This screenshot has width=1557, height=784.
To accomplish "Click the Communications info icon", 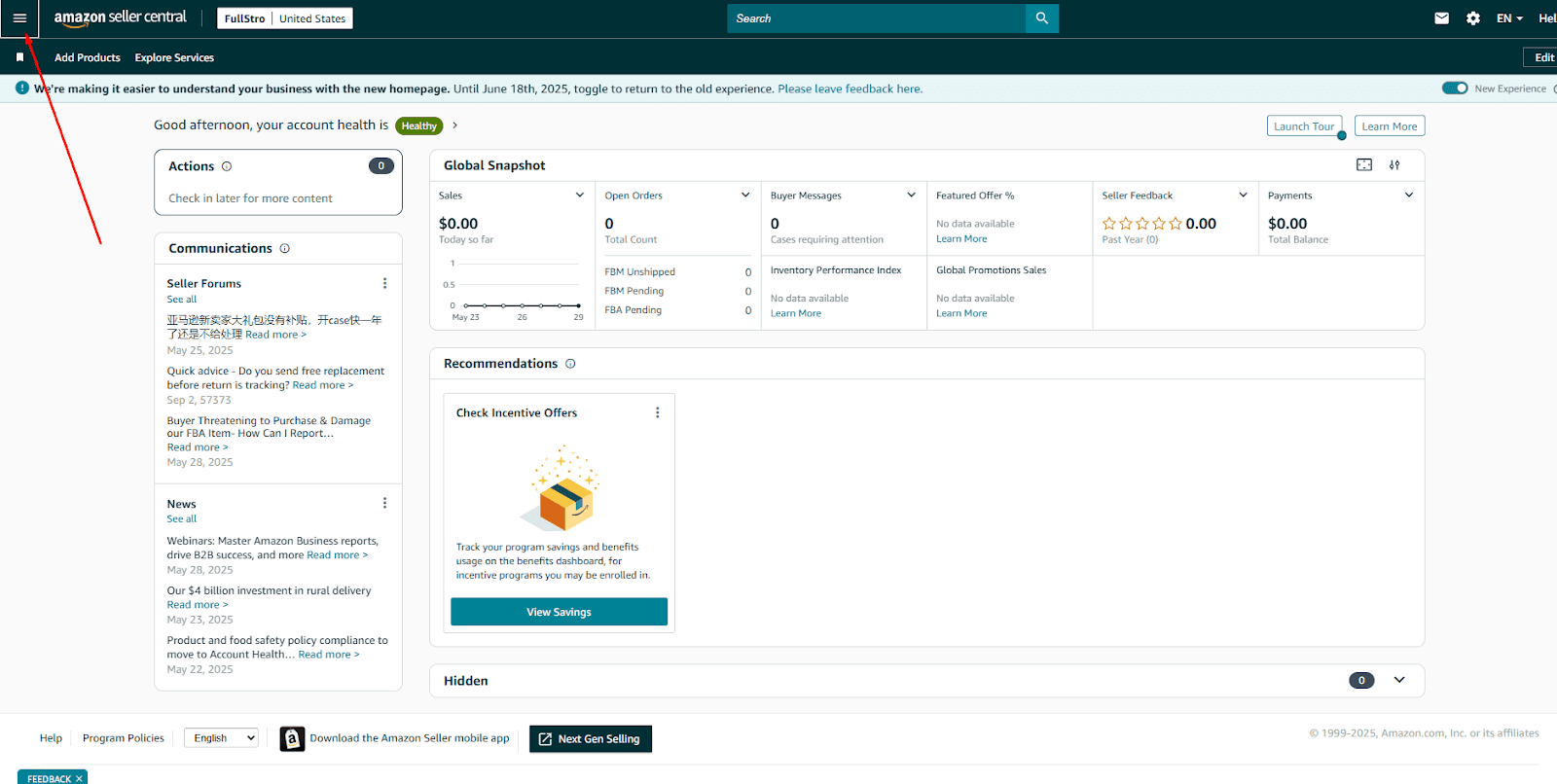I will click(x=285, y=248).
